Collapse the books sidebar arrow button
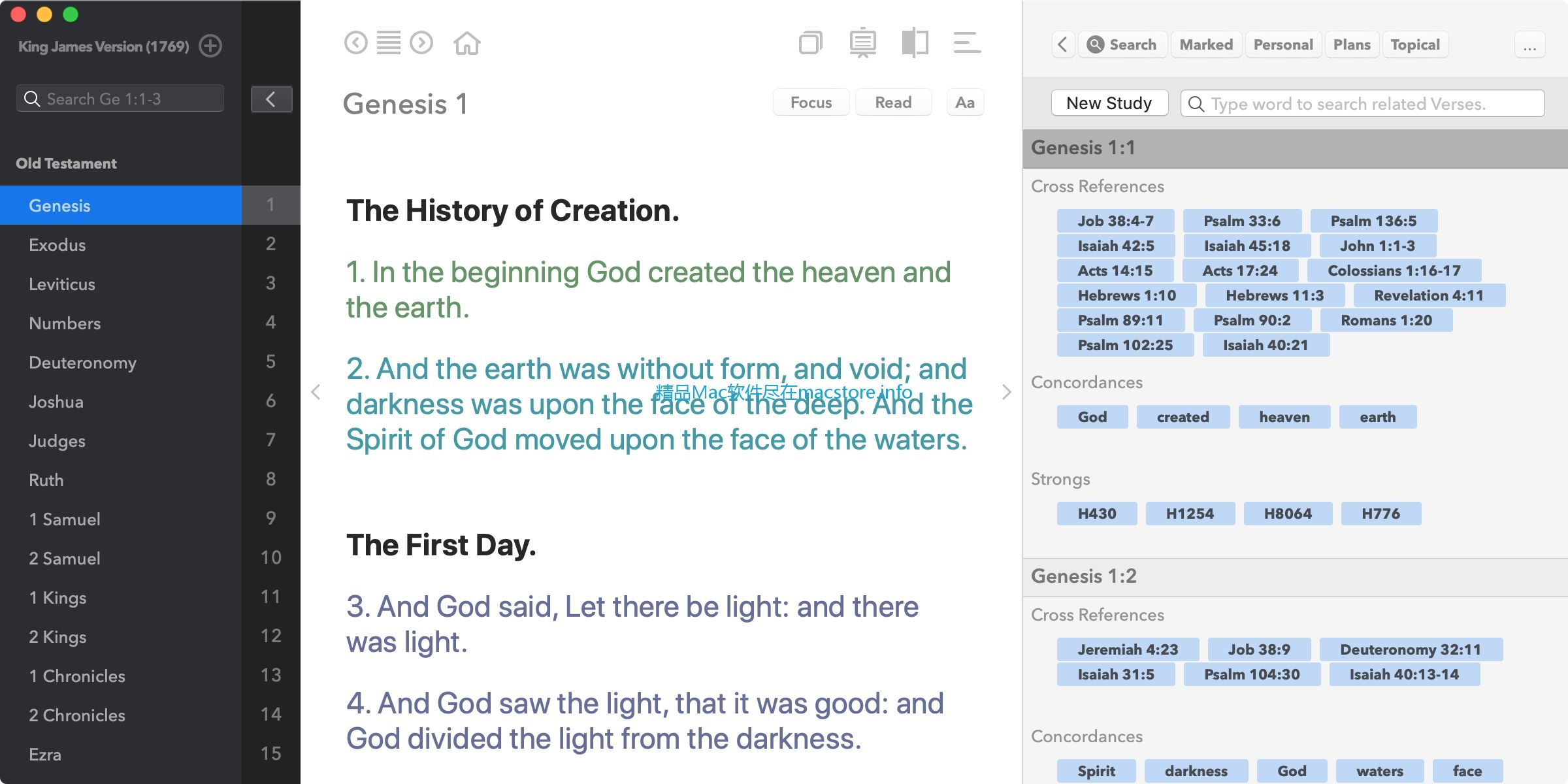This screenshot has width=1568, height=784. (271, 99)
